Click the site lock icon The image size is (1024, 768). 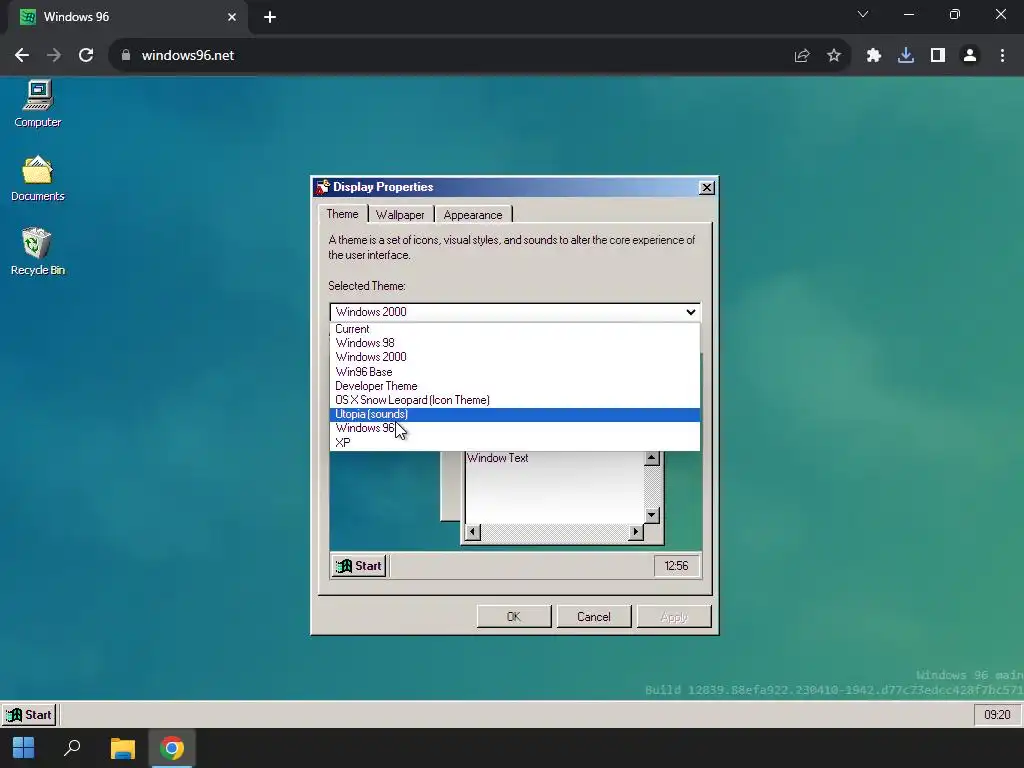tap(126, 56)
